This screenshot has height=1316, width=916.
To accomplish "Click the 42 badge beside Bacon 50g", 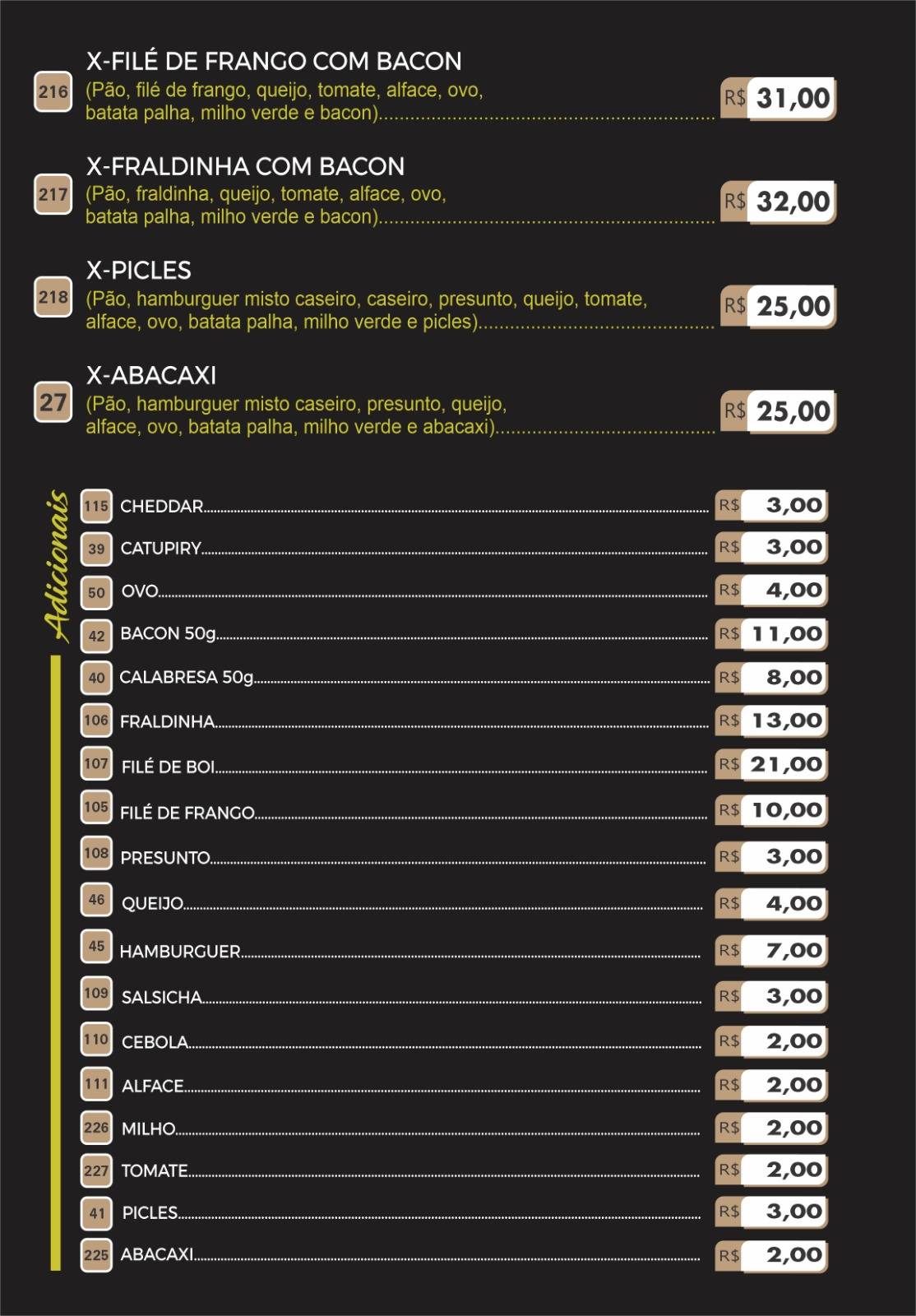I will pos(96,635).
